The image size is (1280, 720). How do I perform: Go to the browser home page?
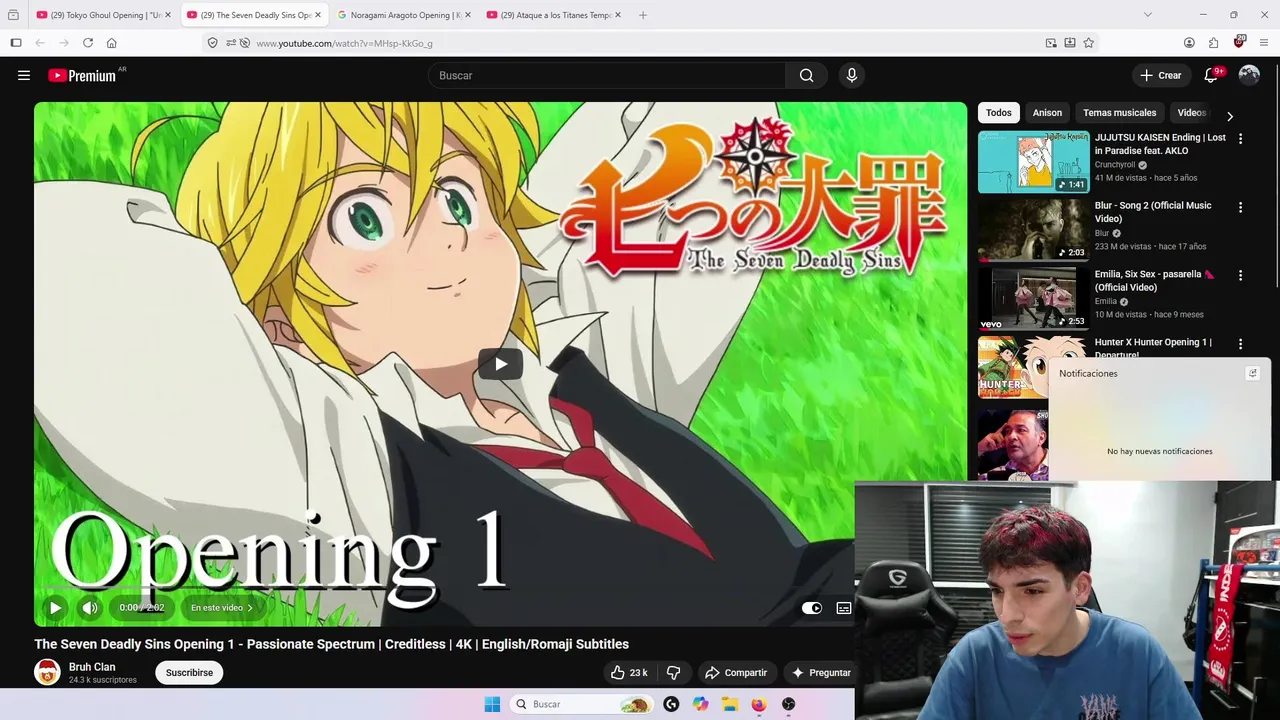[111, 43]
